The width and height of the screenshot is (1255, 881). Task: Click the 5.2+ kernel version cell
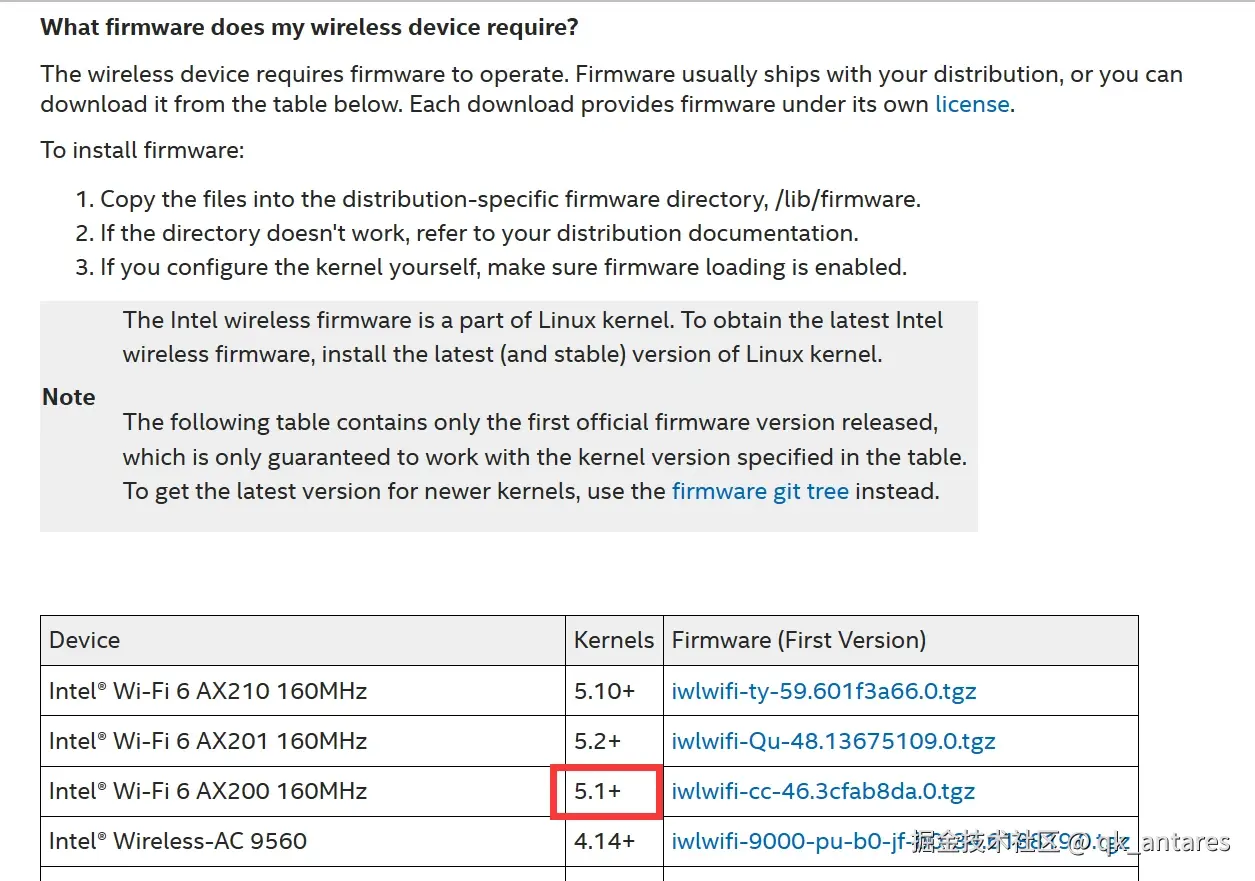[598, 741]
